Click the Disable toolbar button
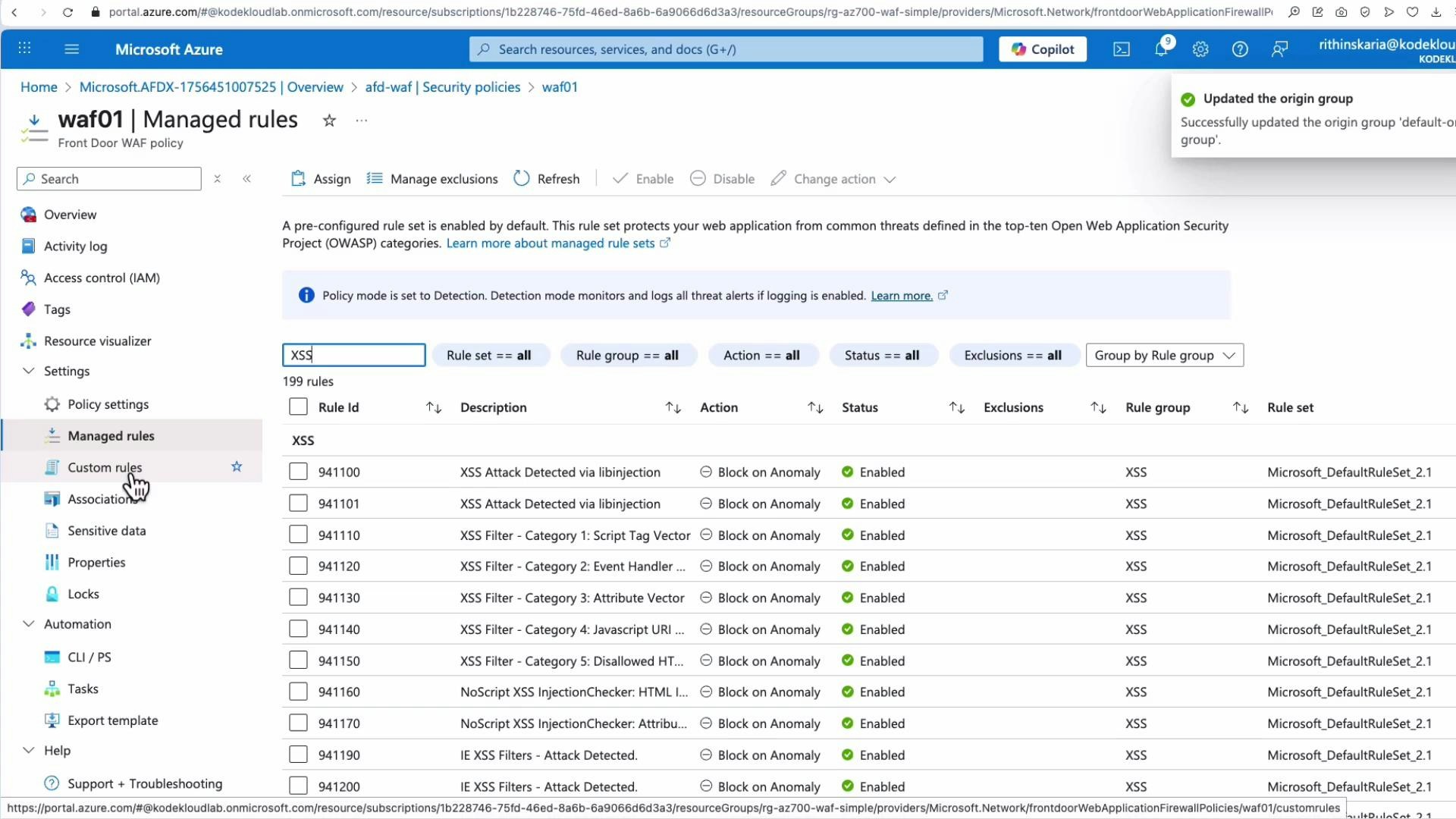The width and height of the screenshot is (1456, 819). (721, 179)
